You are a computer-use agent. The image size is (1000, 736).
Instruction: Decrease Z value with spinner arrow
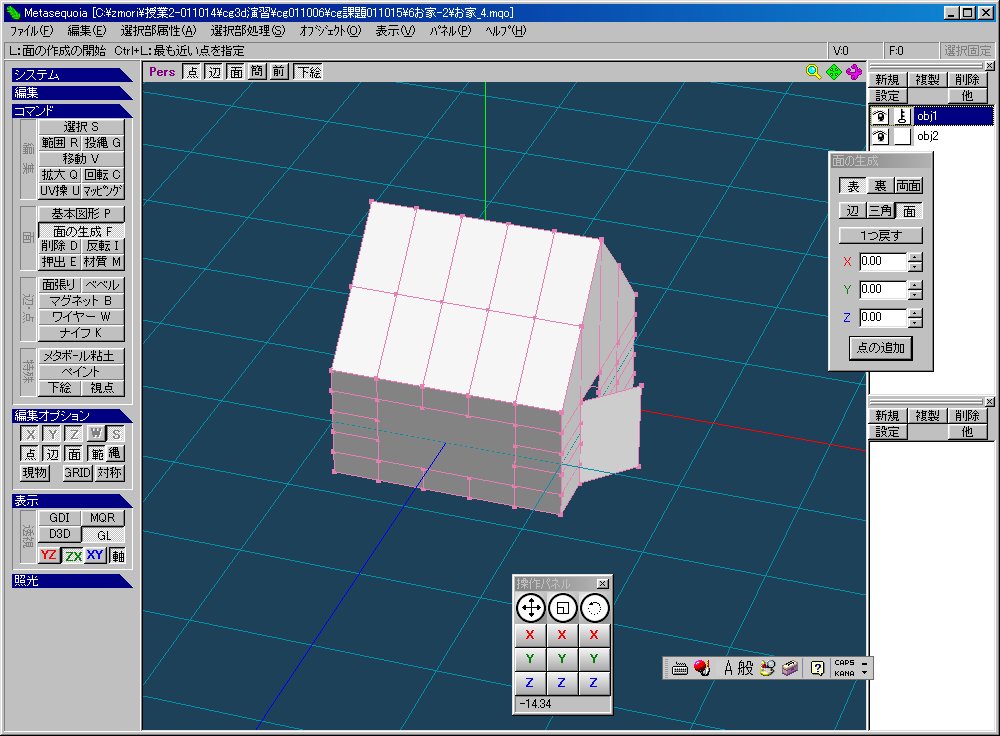915,322
